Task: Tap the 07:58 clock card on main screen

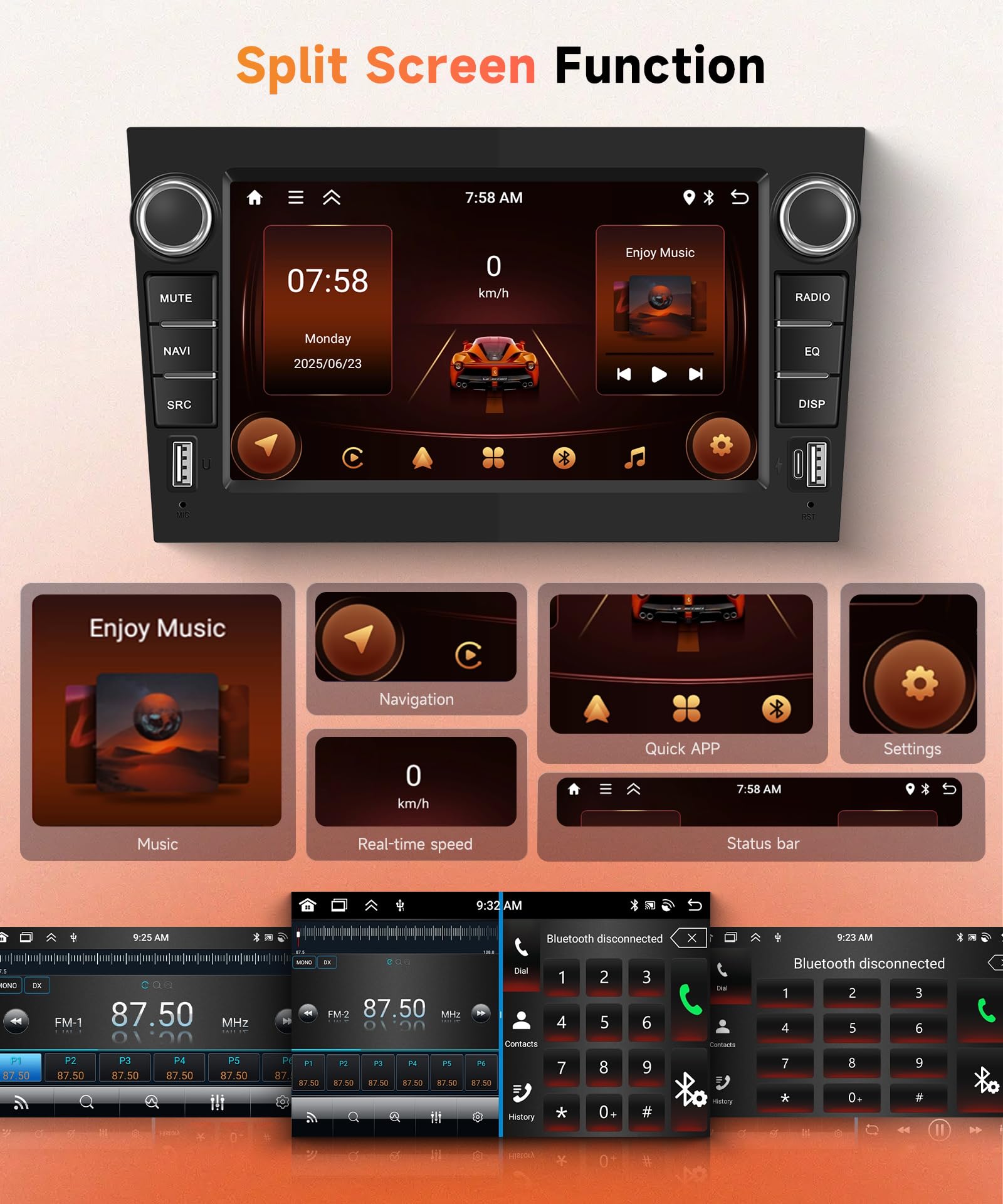Action: click(328, 310)
